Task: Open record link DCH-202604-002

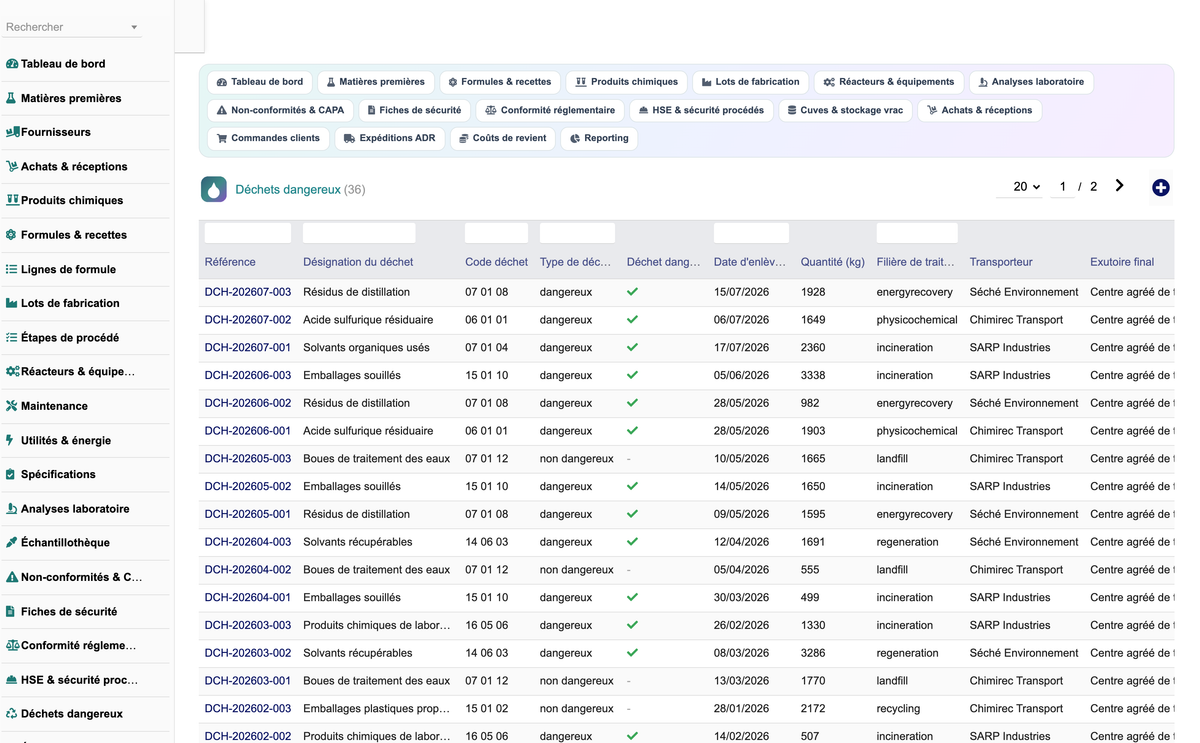Action: point(248,570)
